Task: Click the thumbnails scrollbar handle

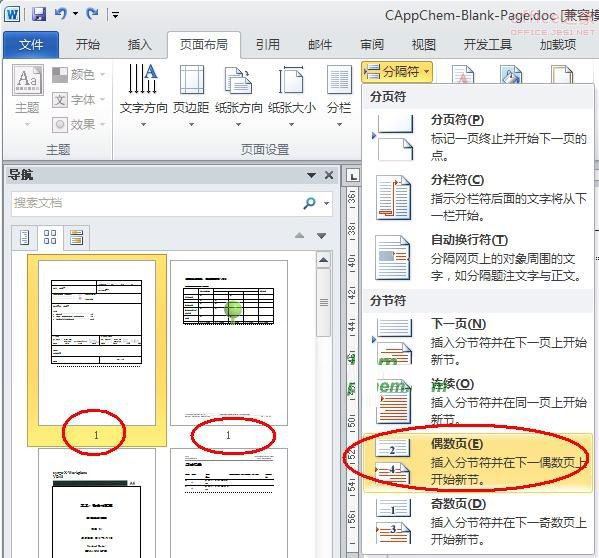Action: click(x=324, y=302)
